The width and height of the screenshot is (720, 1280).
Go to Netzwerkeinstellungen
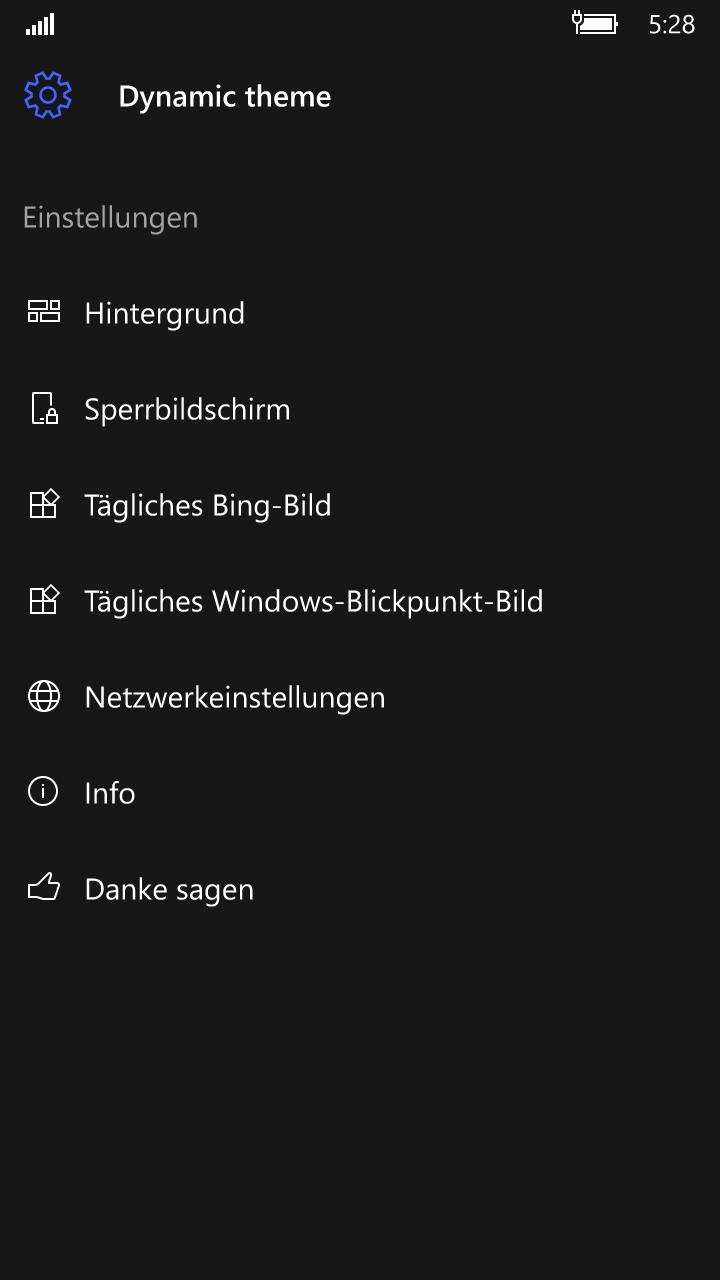235,698
